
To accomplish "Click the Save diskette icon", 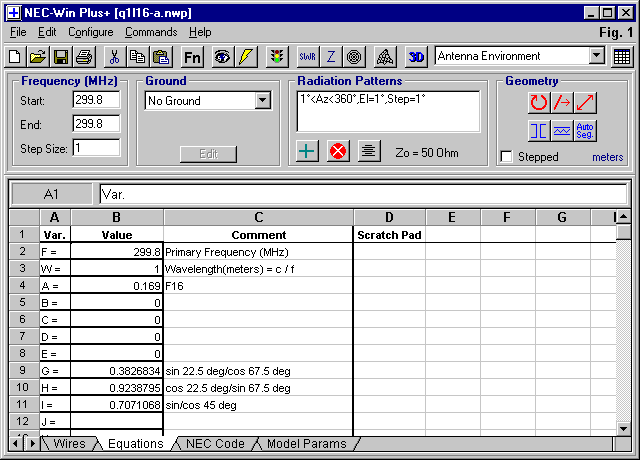I will (60, 57).
